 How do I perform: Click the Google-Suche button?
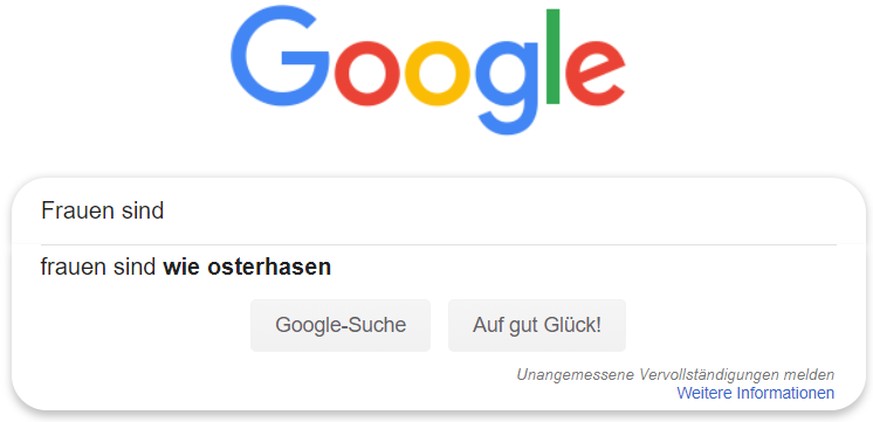(x=340, y=325)
